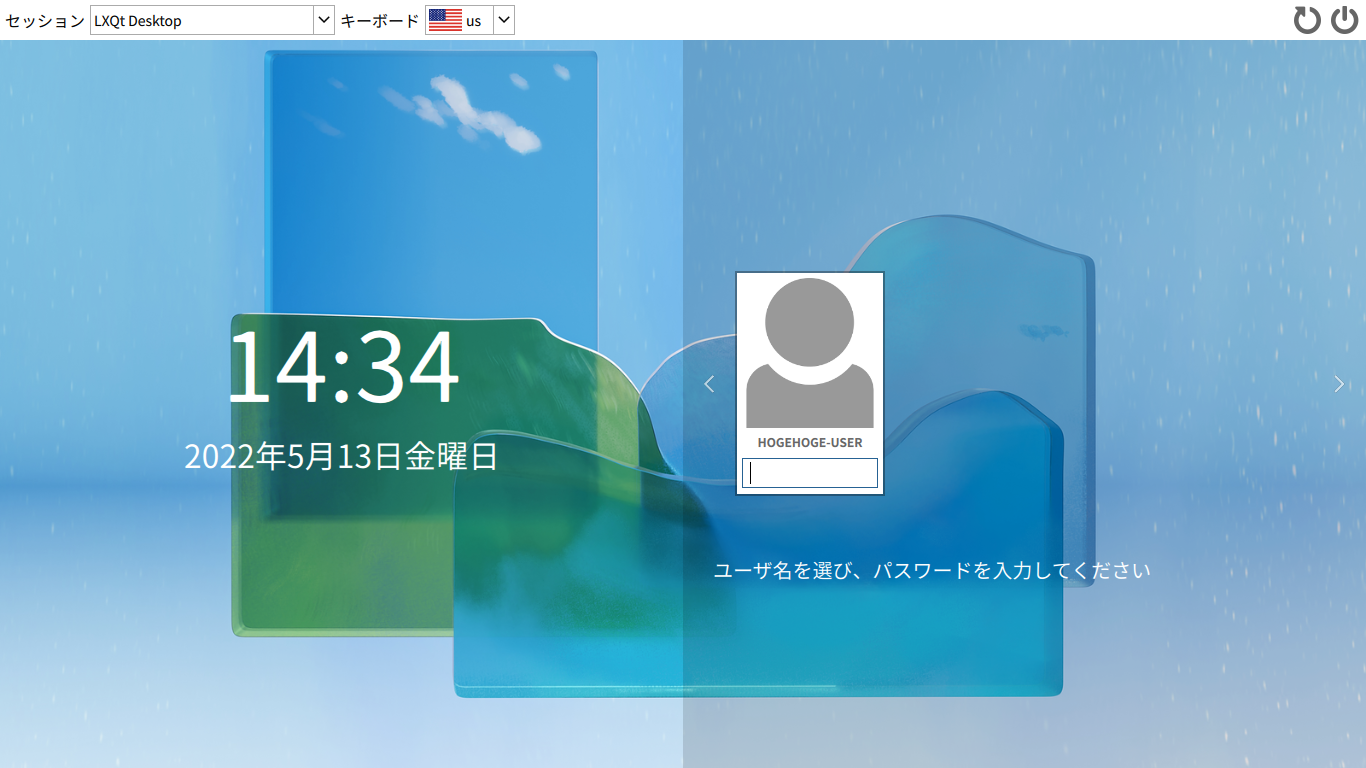Screen dimensions: 1366x768
Task: Click the セッション label
Action: pos(45,20)
